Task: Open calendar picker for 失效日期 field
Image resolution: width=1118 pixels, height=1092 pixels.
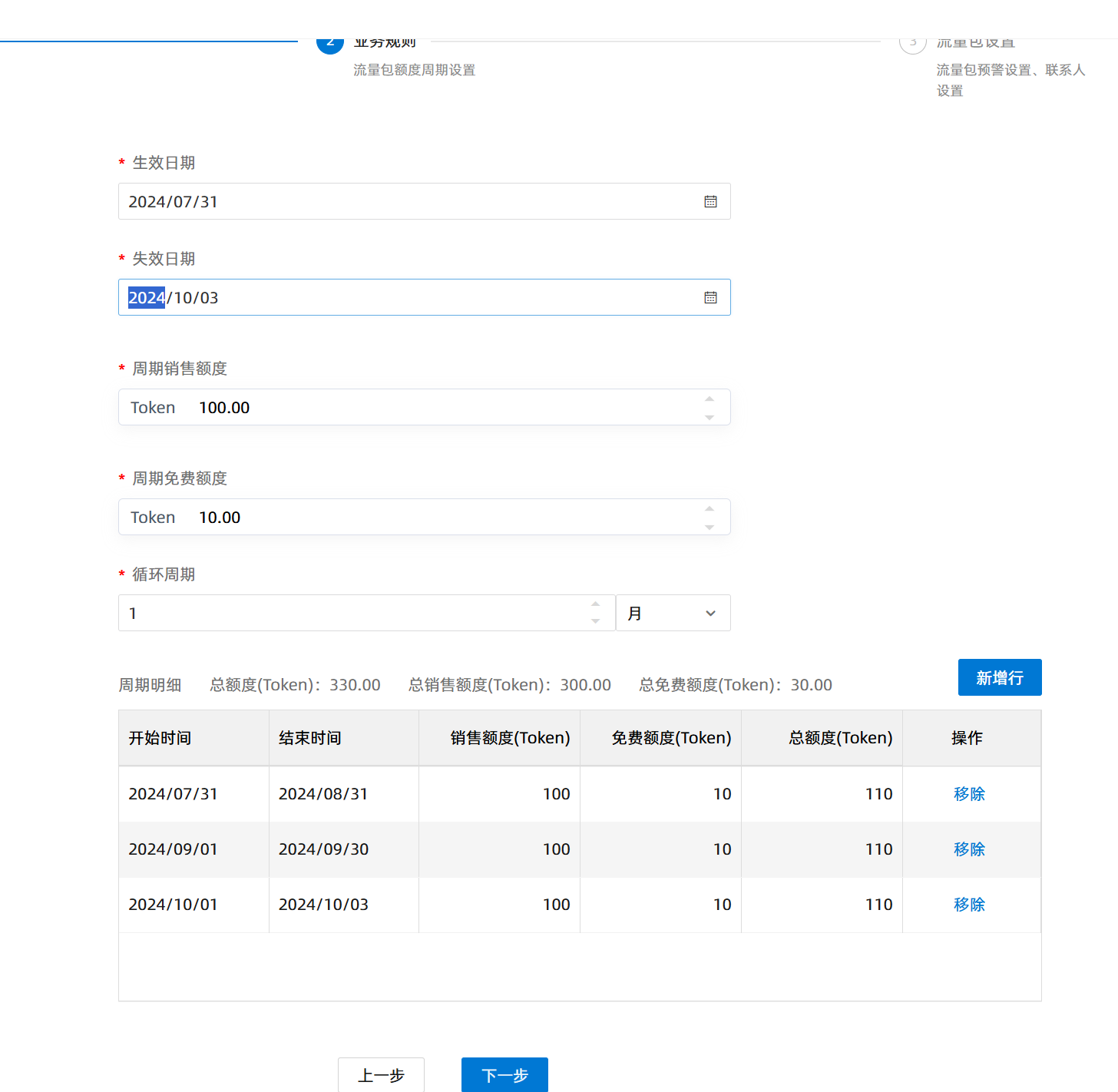Action: coord(710,298)
